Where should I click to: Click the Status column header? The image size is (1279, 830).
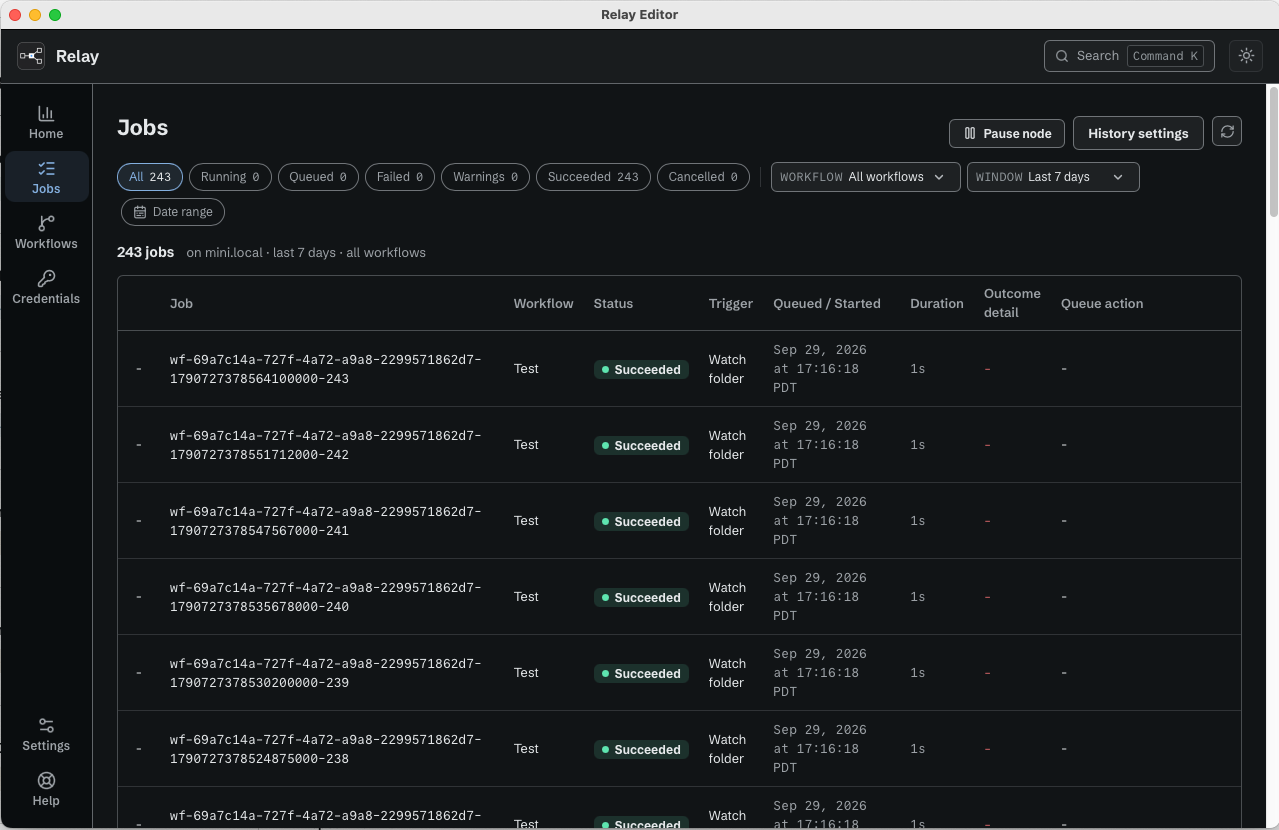point(613,303)
